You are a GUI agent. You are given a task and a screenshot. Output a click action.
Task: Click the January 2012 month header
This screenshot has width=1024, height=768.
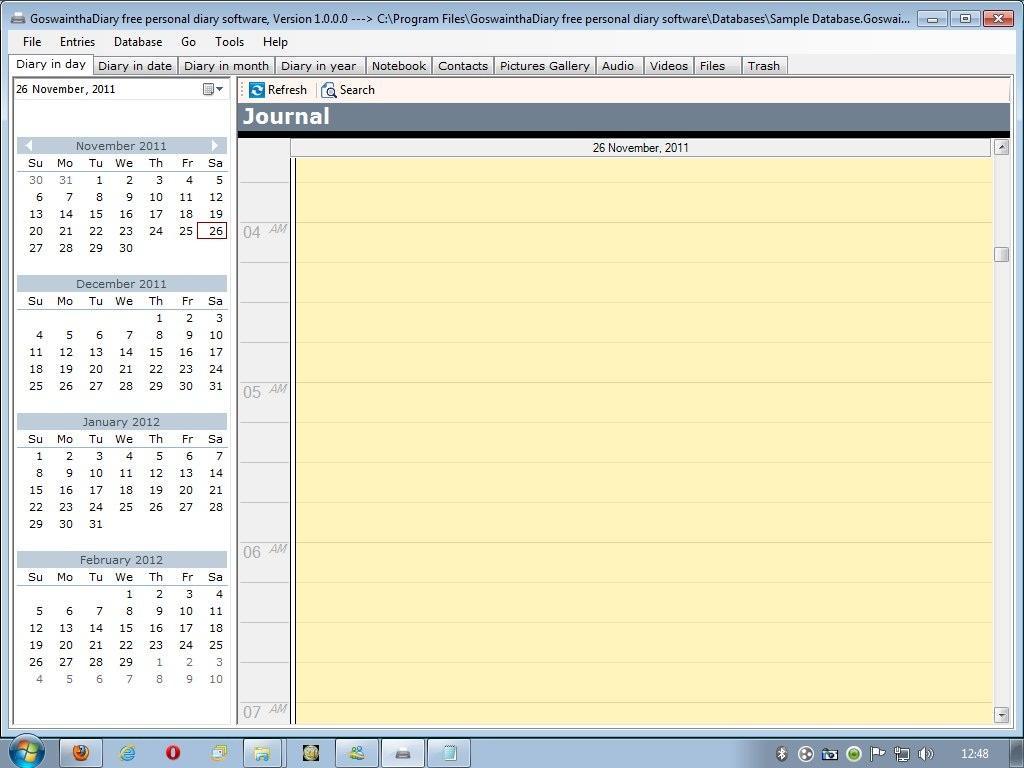121,422
